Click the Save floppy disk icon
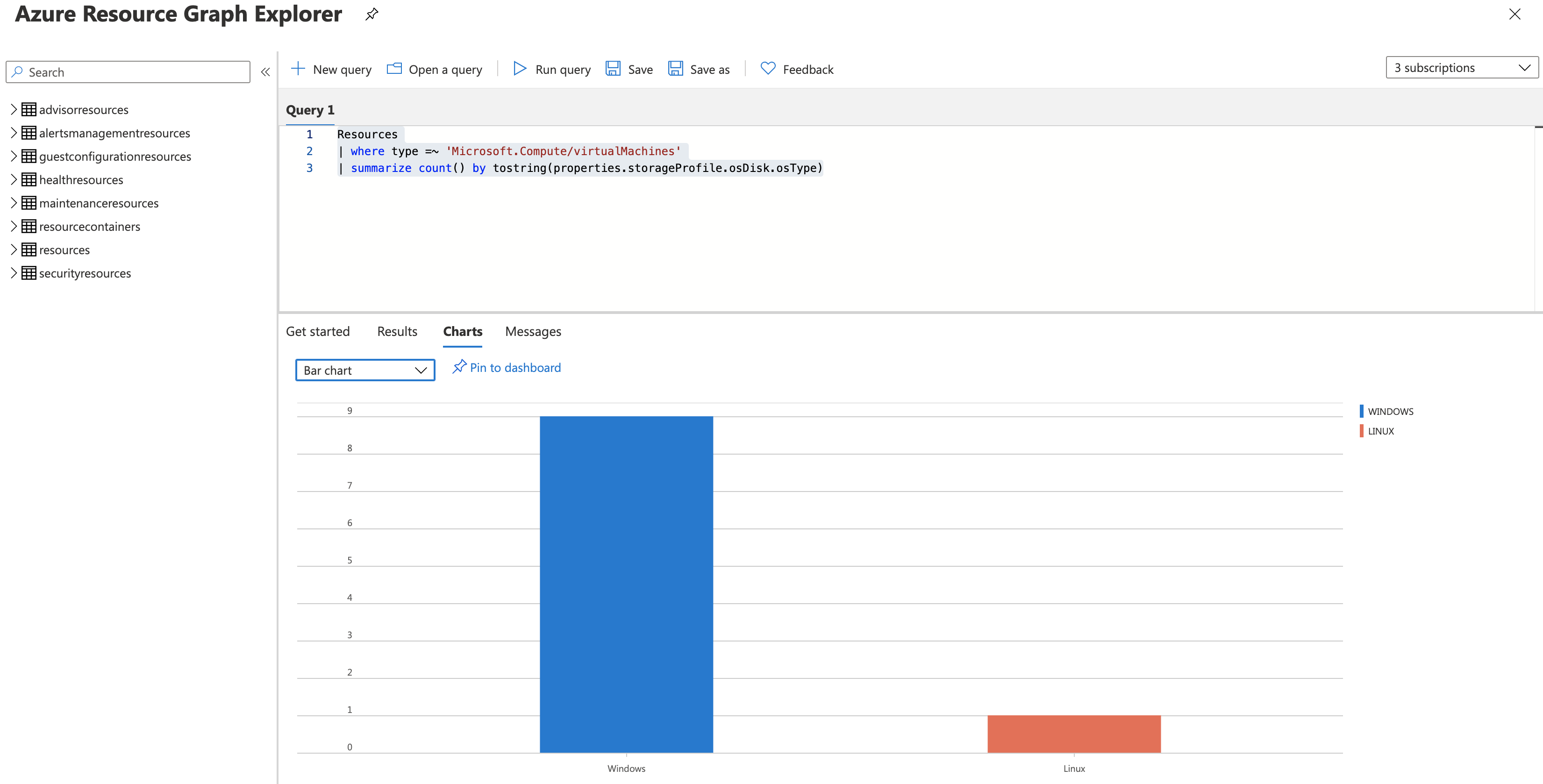Image resolution: width=1543 pixels, height=784 pixels. click(x=613, y=68)
